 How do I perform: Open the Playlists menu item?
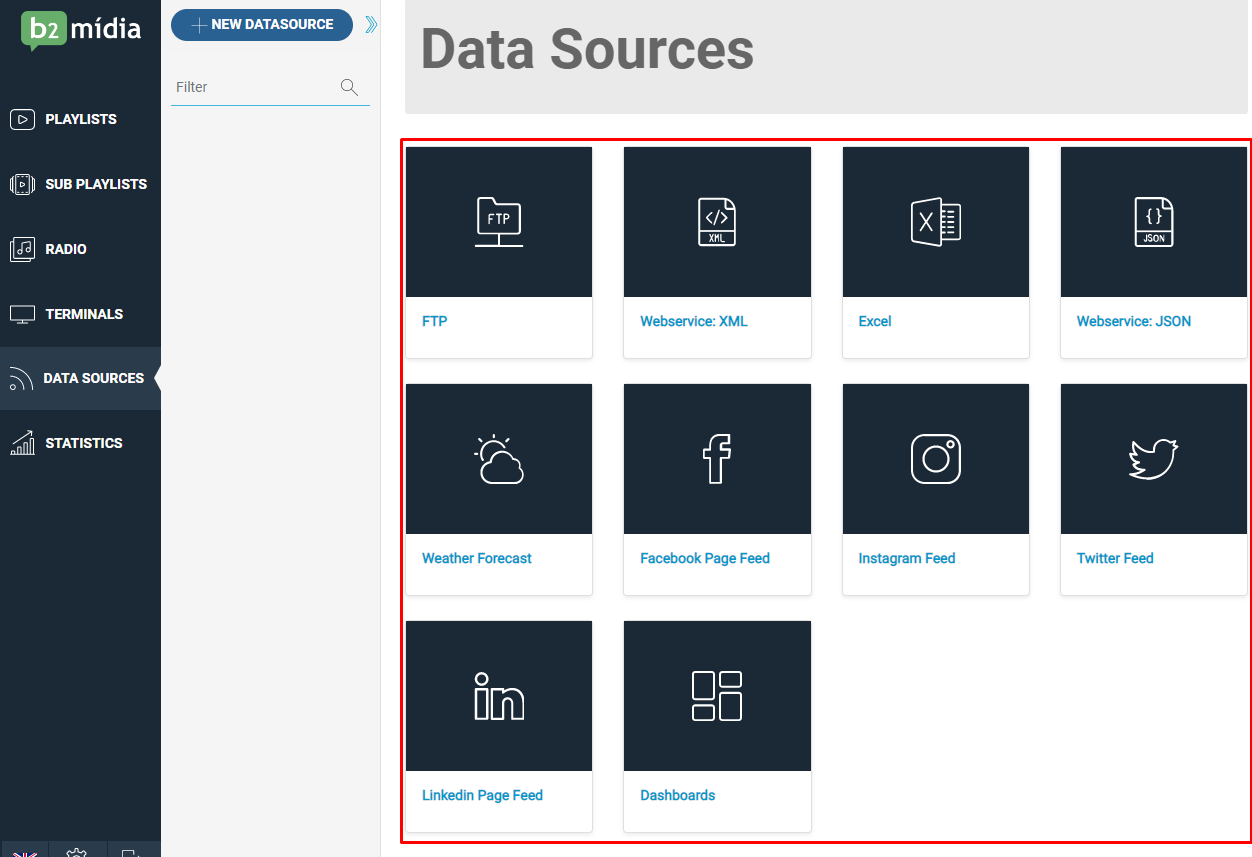(80, 119)
